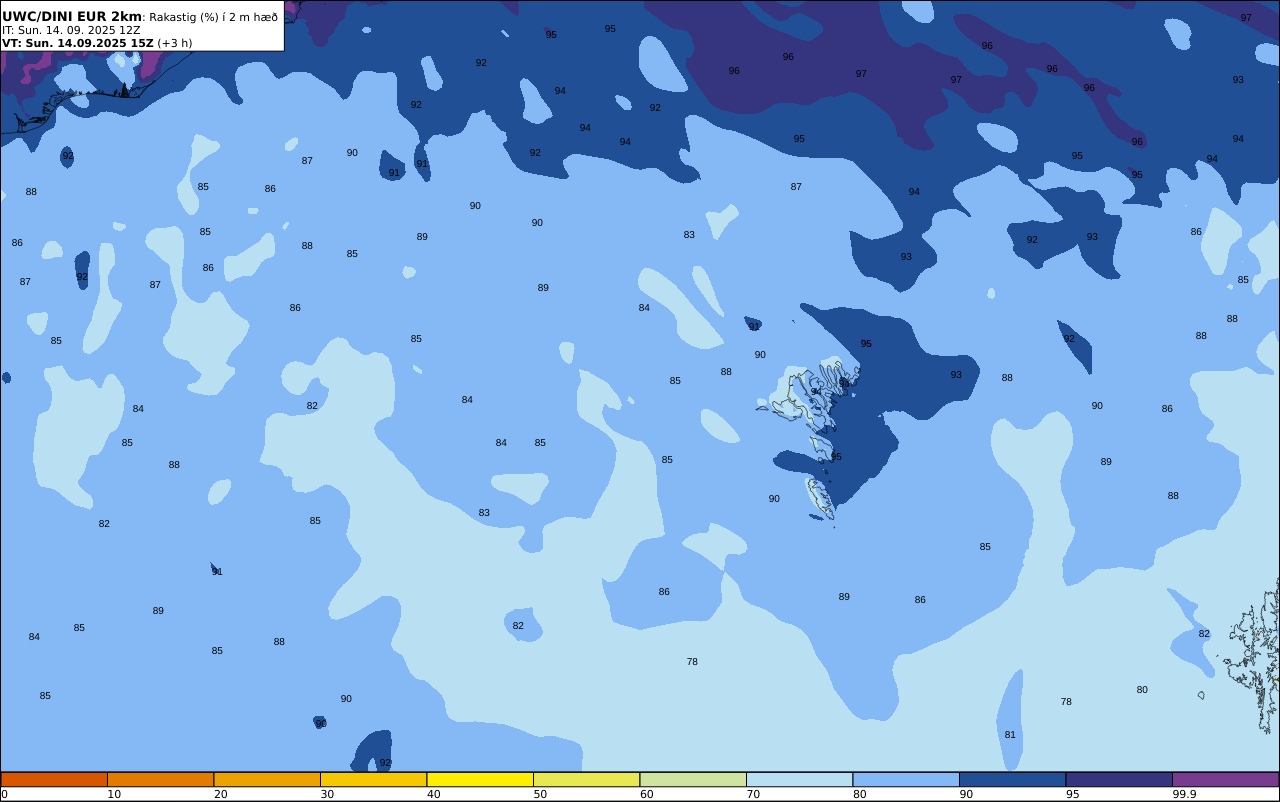Click the legend tick label '60'
Screen dimensions: 1280x802
click(647, 794)
